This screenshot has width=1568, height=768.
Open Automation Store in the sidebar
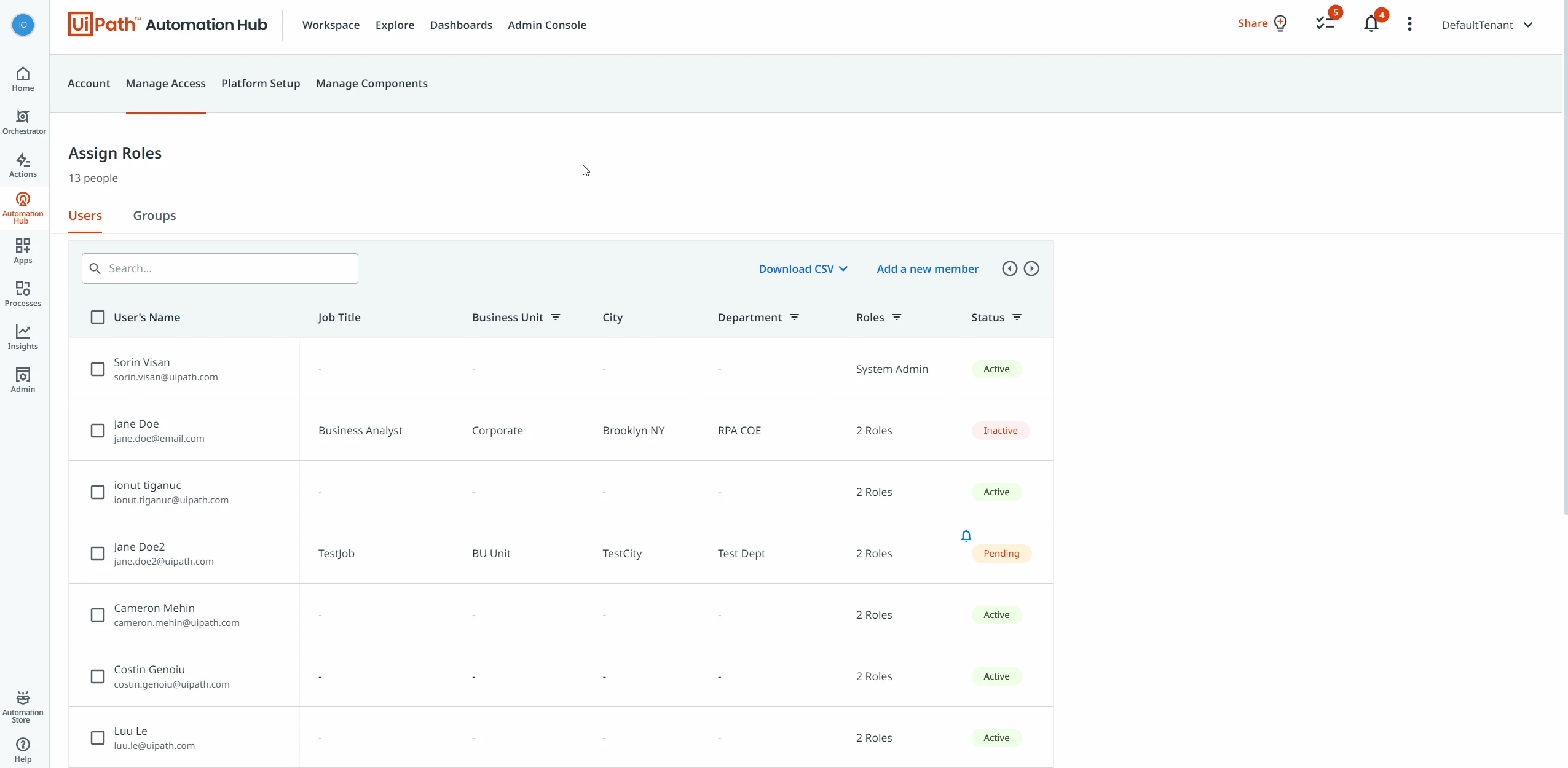point(23,707)
